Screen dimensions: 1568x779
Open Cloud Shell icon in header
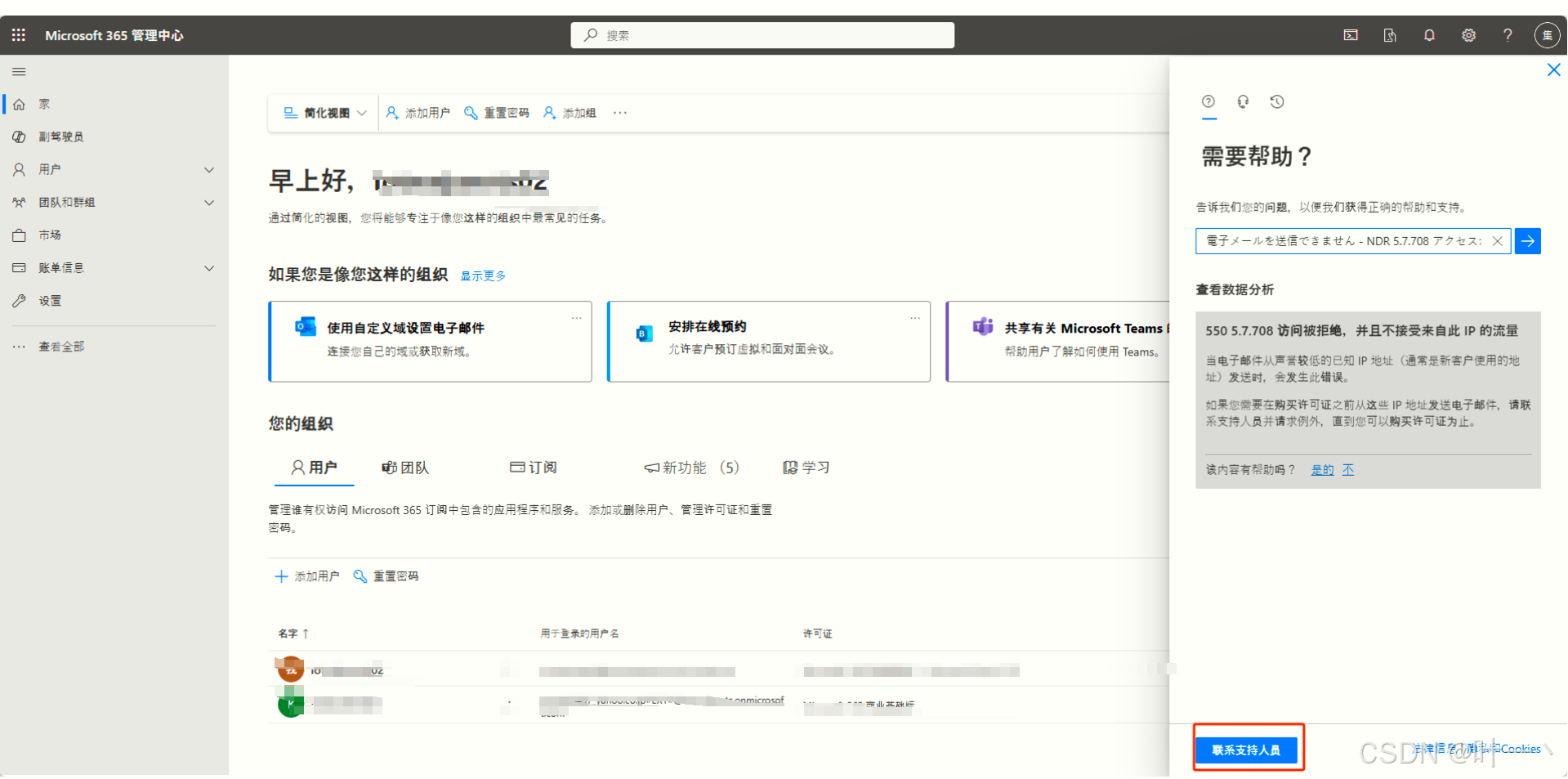click(1351, 35)
